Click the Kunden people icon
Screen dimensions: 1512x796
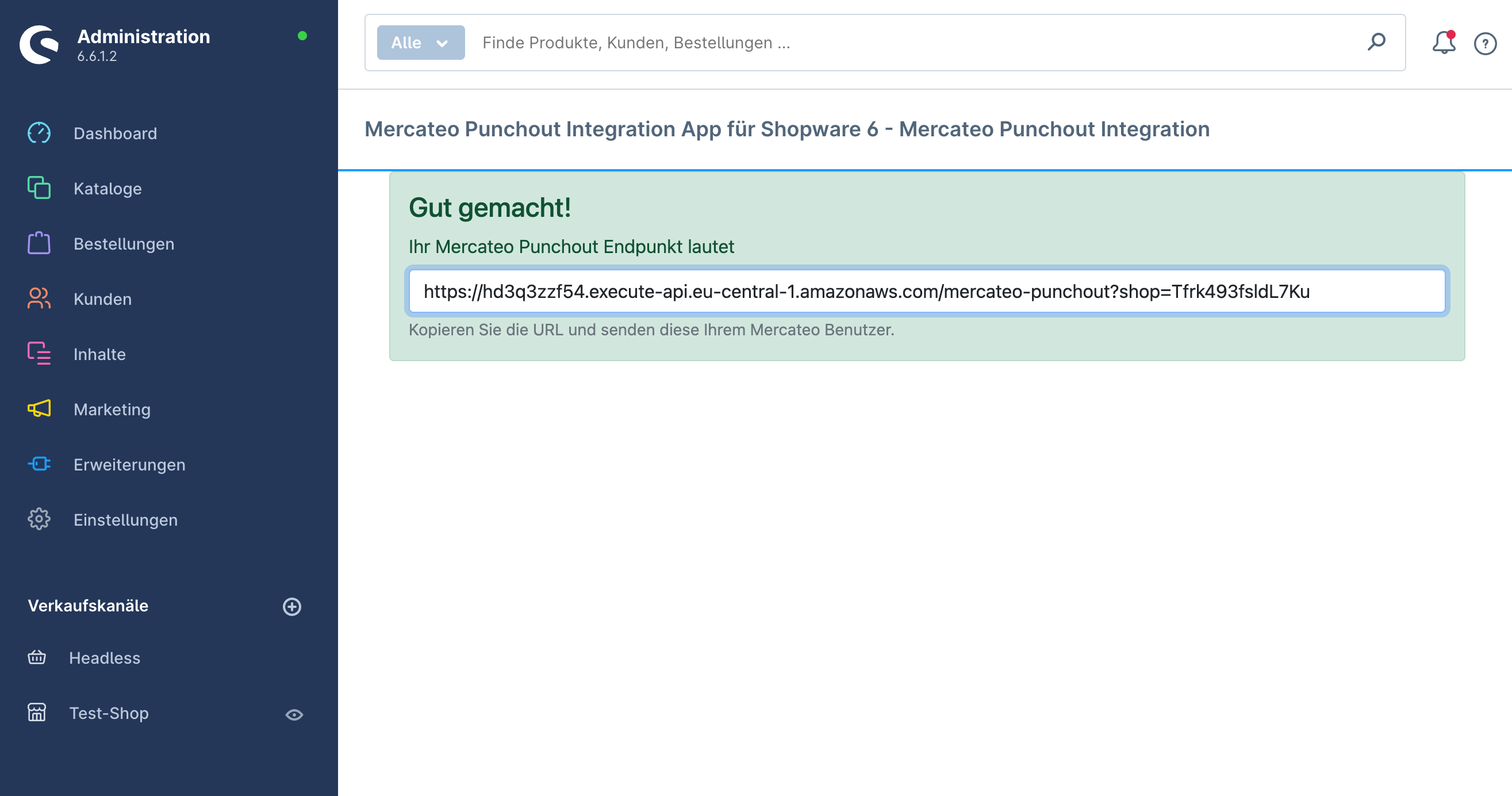point(39,298)
